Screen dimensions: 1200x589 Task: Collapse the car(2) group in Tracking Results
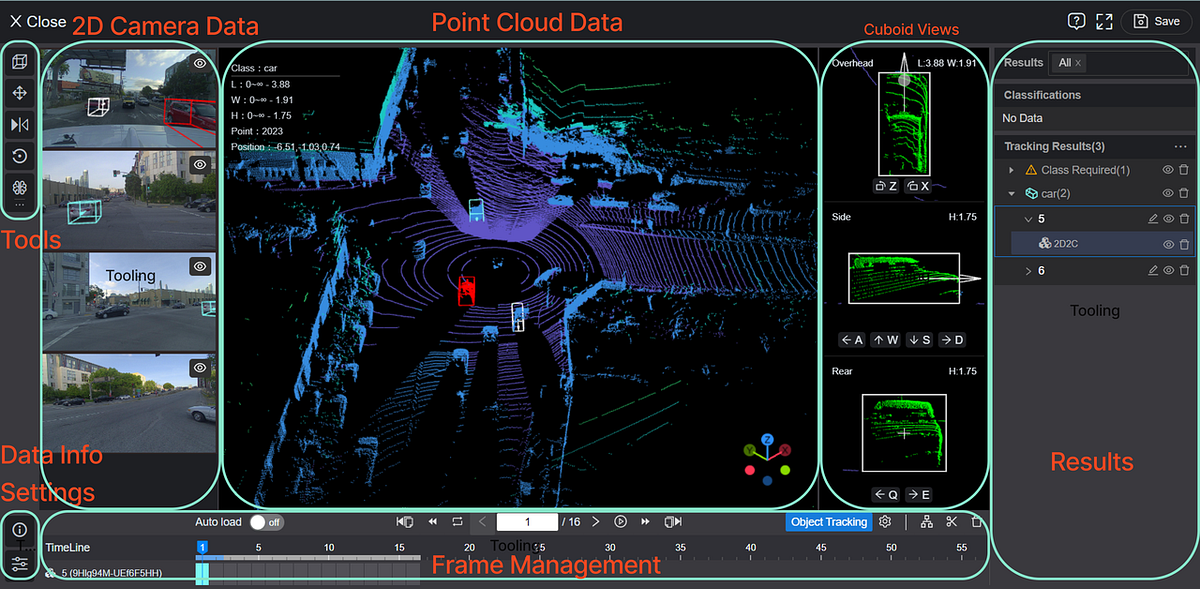pos(1010,193)
